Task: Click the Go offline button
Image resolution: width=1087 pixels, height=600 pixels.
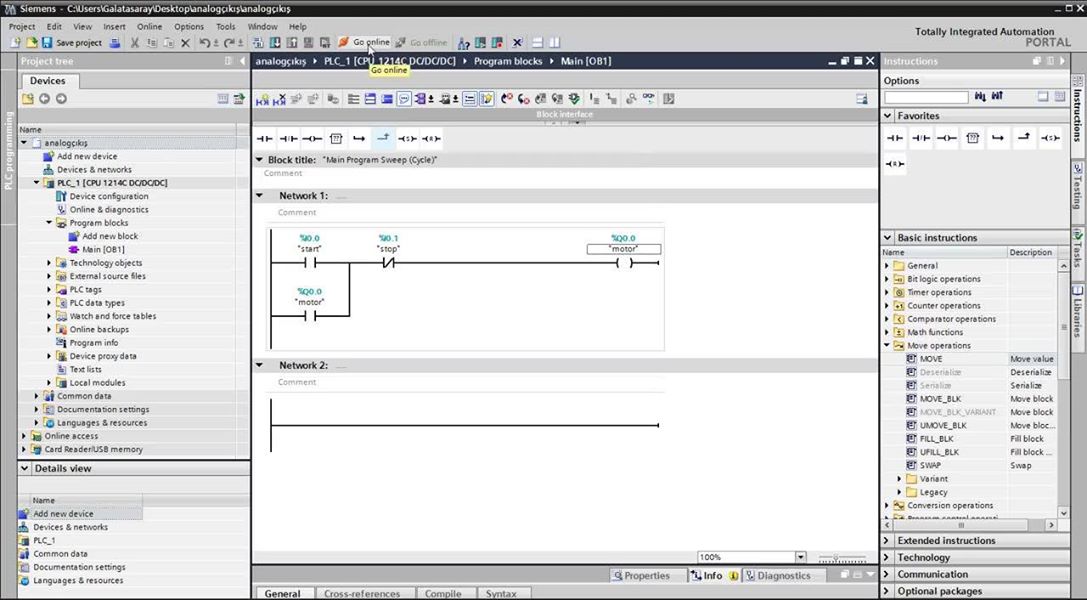Action: (x=421, y=42)
